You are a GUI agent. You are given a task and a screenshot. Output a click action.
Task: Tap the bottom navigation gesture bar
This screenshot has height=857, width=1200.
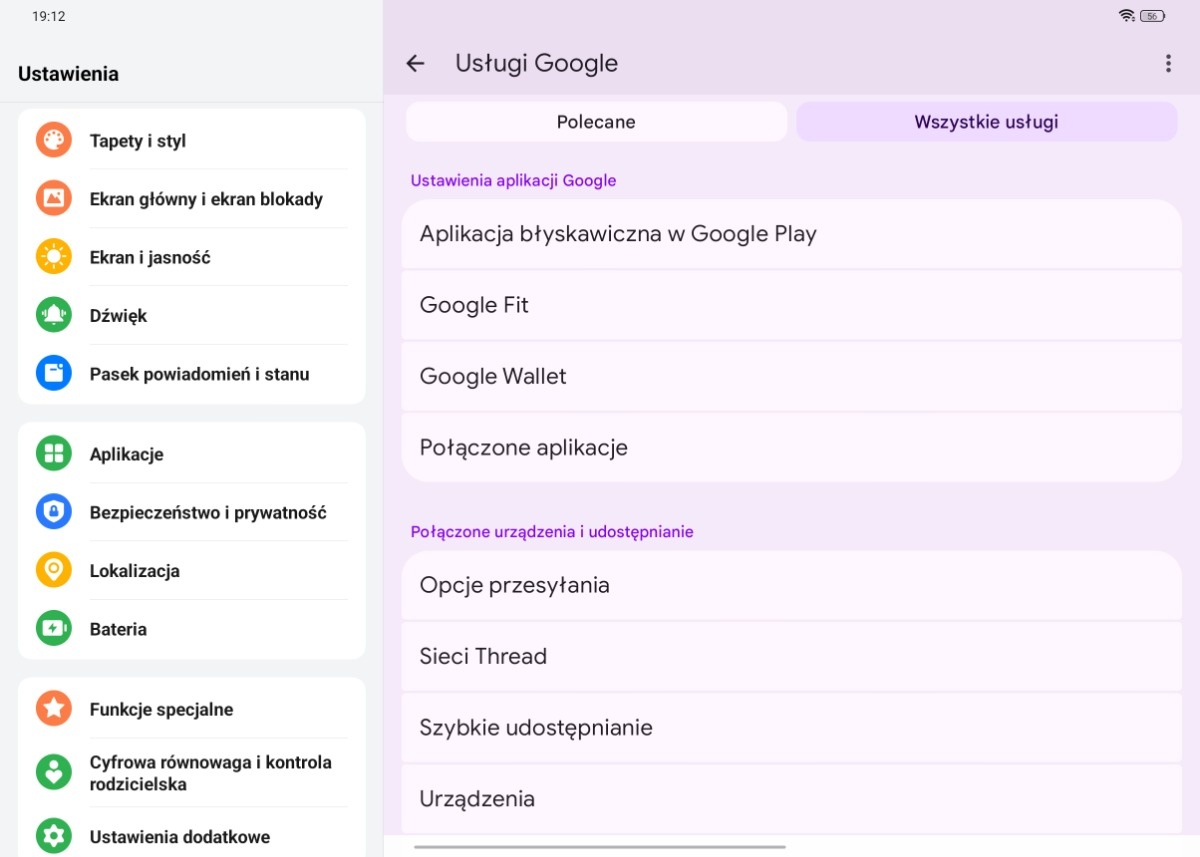(x=600, y=847)
